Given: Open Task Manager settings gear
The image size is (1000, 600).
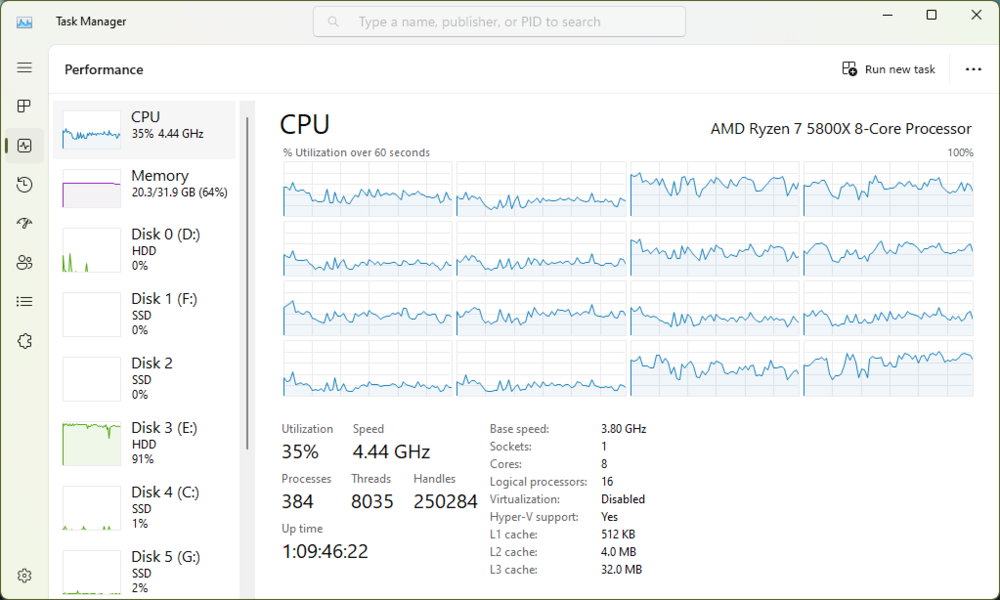Looking at the screenshot, I should (24, 576).
